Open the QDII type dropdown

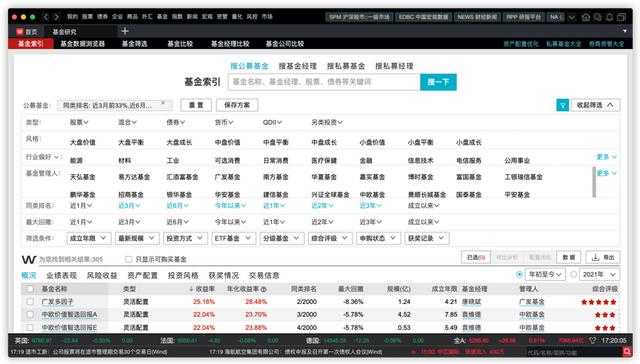pyautogui.click(x=272, y=122)
